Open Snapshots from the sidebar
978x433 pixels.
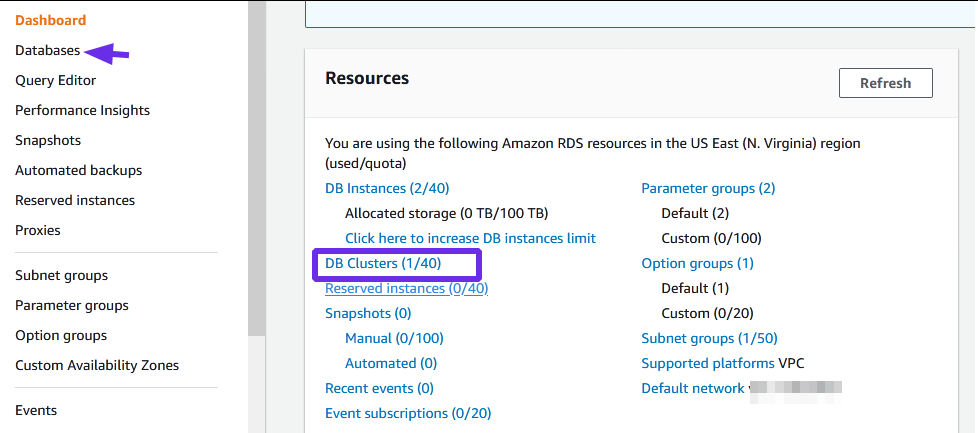coord(48,140)
